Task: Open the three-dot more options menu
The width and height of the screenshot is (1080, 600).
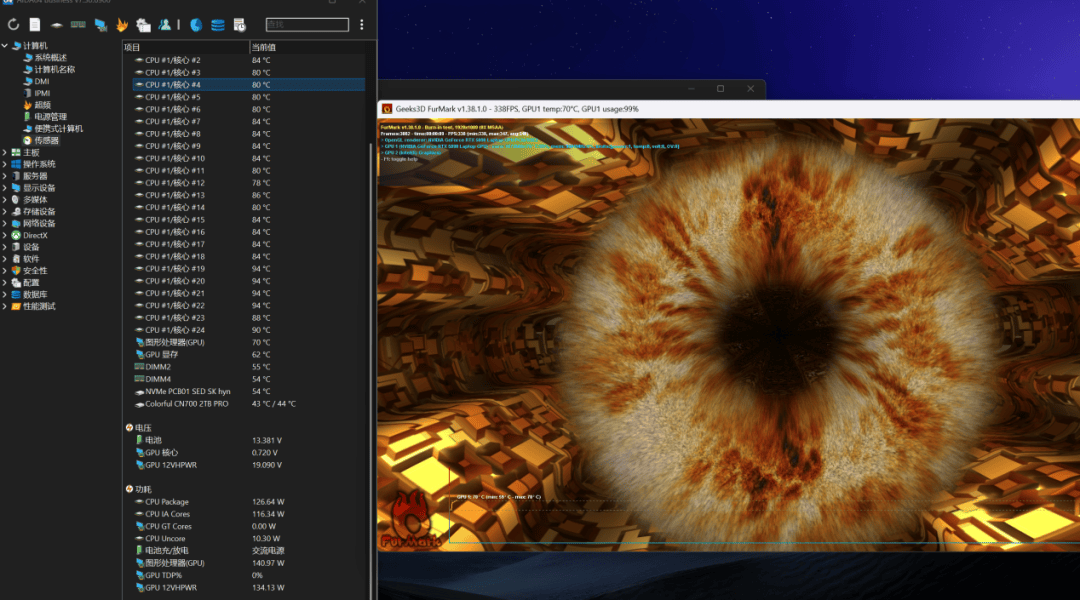Action: click(362, 25)
